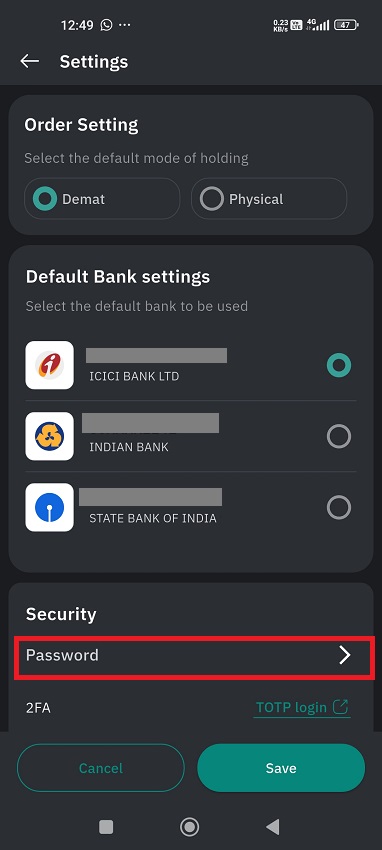Choose STATE BANK OF INDIA as default bank
Image resolution: width=382 pixels, height=850 pixels.
click(x=339, y=507)
